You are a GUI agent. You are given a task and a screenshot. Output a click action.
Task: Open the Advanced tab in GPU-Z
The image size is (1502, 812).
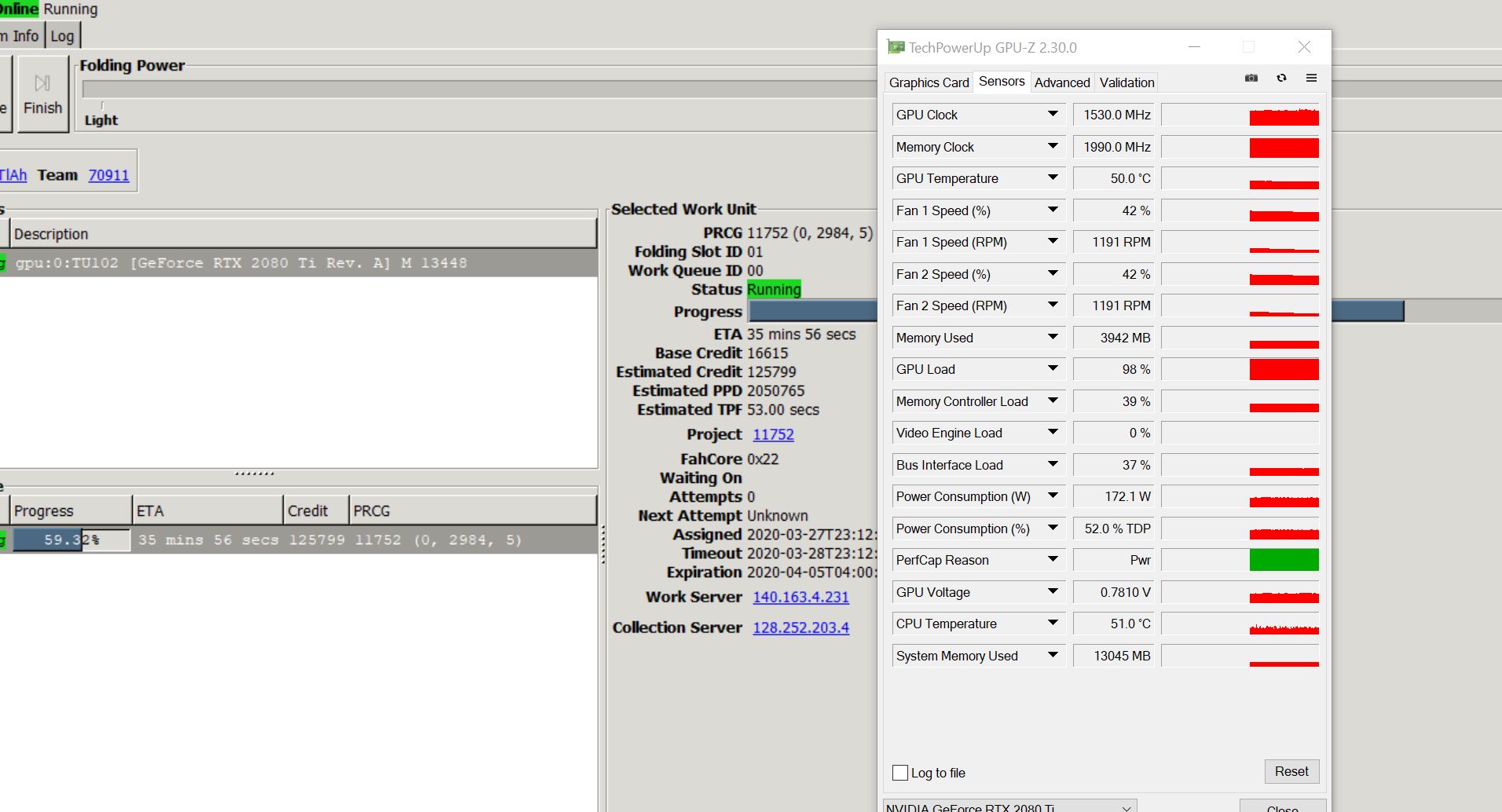(1062, 82)
